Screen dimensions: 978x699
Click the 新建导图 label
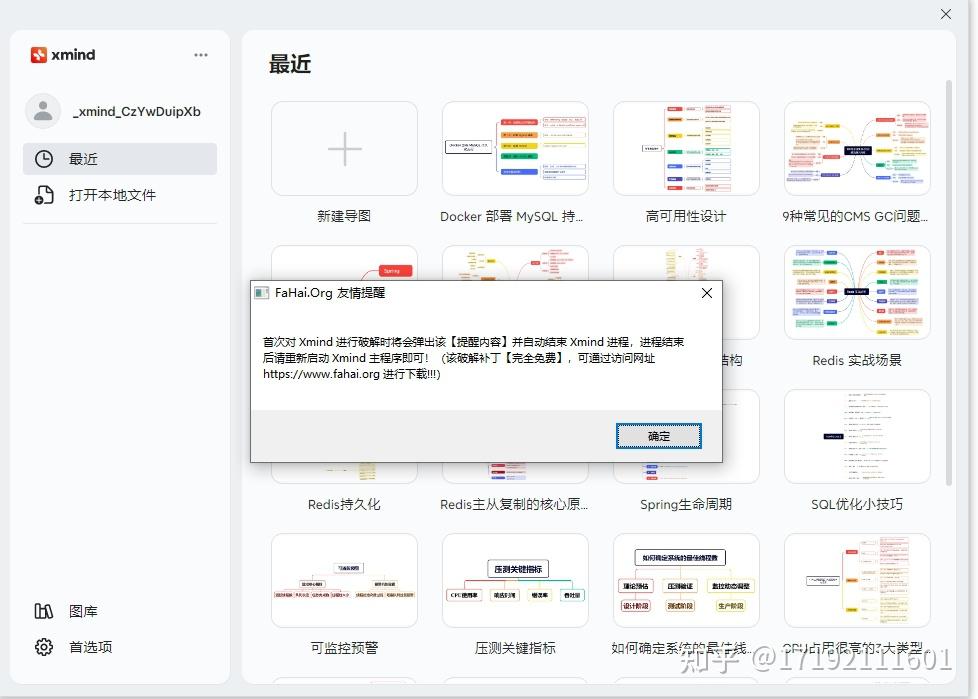344,216
